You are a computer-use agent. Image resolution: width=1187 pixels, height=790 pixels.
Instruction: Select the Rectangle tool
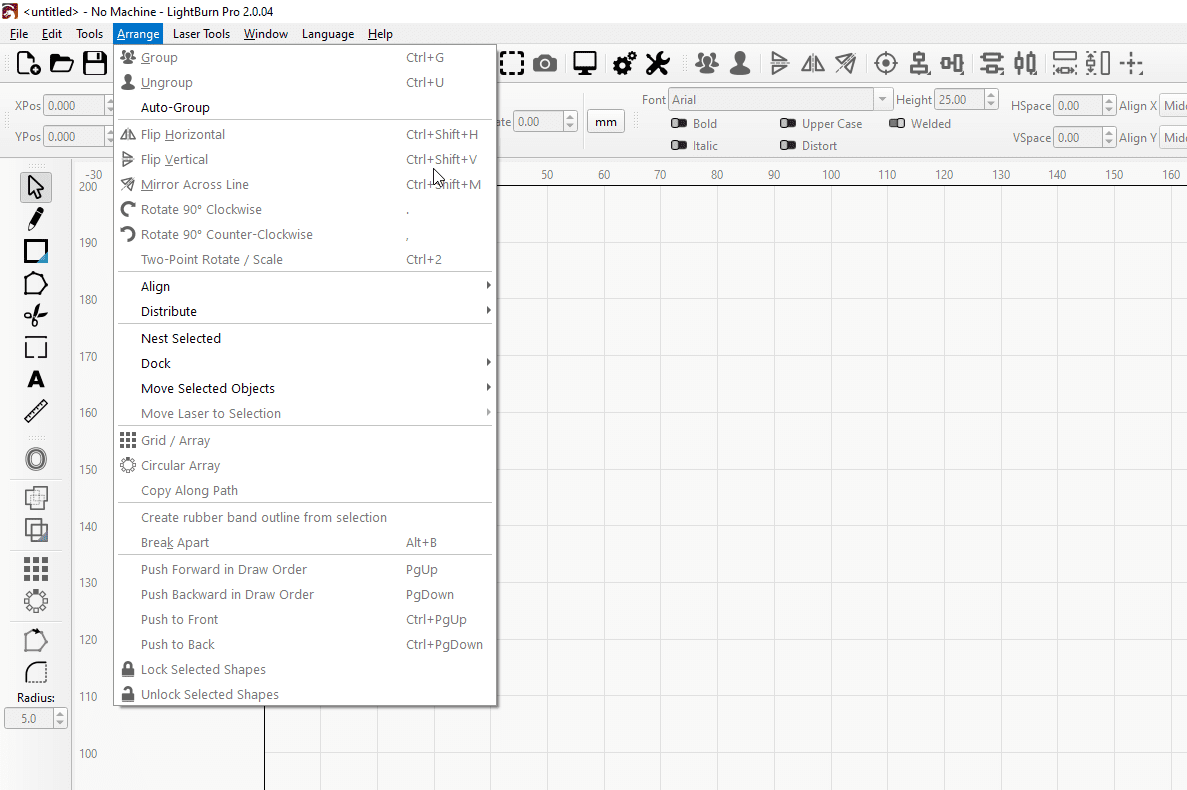36,251
